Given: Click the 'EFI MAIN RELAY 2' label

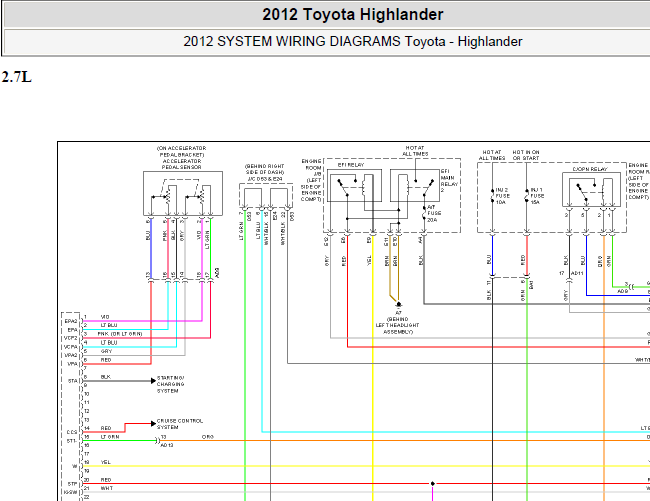Looking at the screenshot, I should (447, 181).
